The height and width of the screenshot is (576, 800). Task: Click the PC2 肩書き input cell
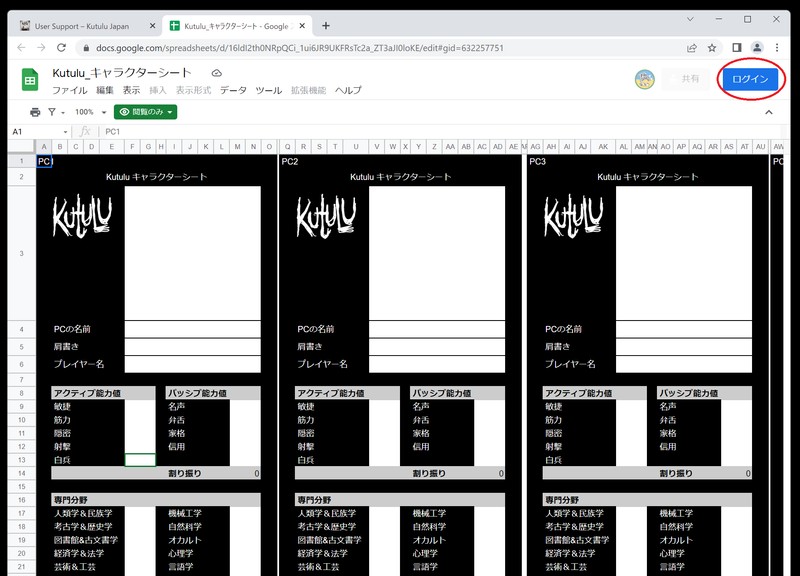[437, 346]
